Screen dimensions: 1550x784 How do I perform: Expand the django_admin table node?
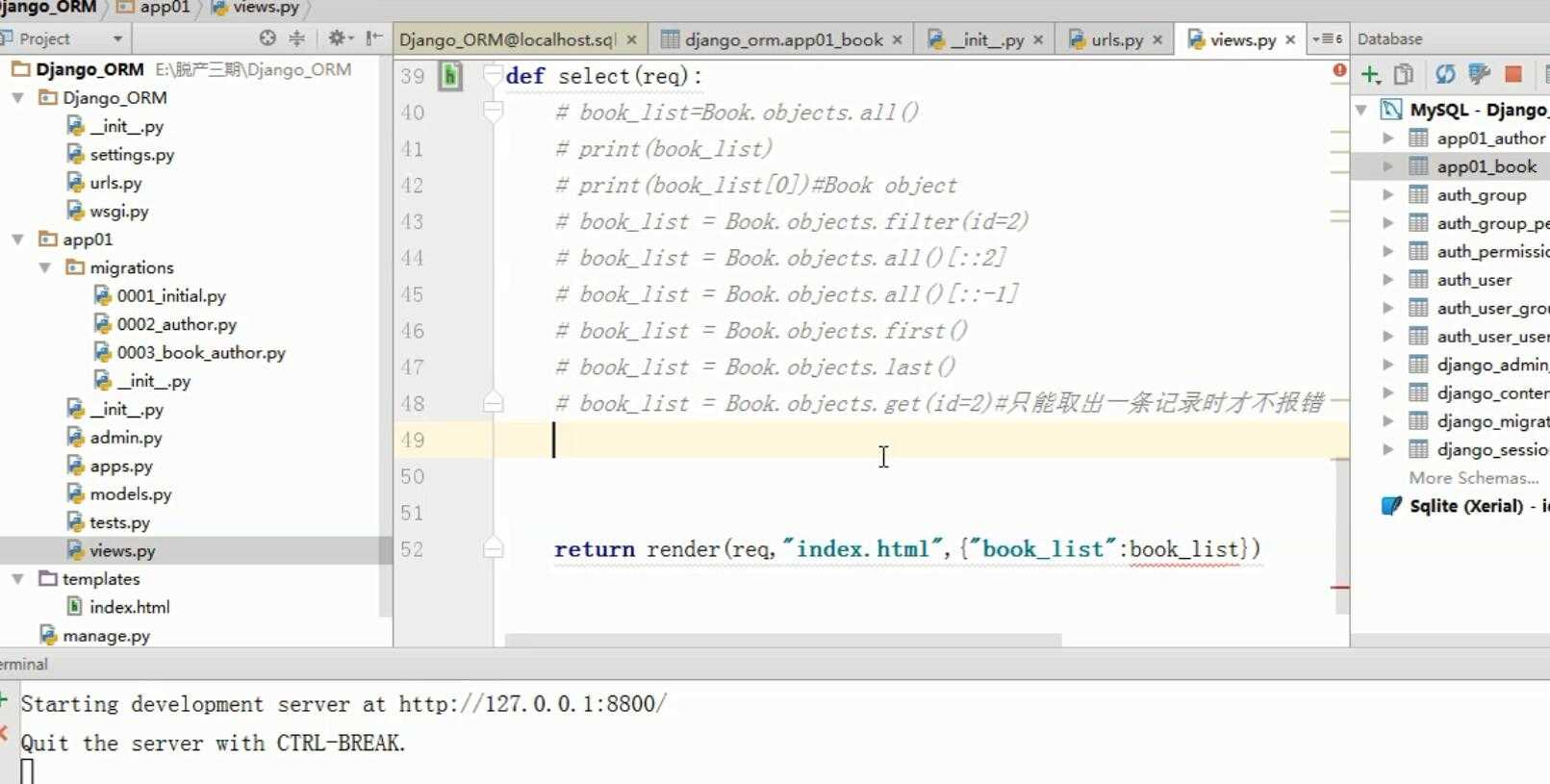[1387, 365]
